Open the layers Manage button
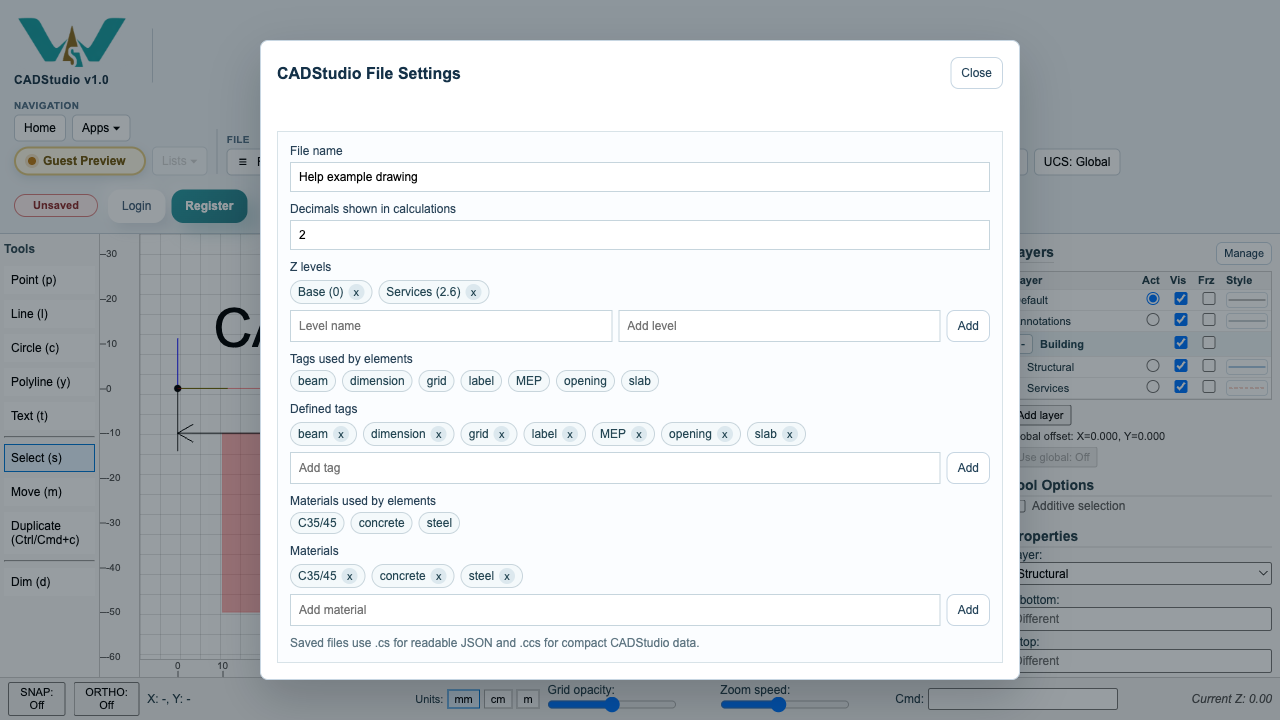 (1244, 254)
